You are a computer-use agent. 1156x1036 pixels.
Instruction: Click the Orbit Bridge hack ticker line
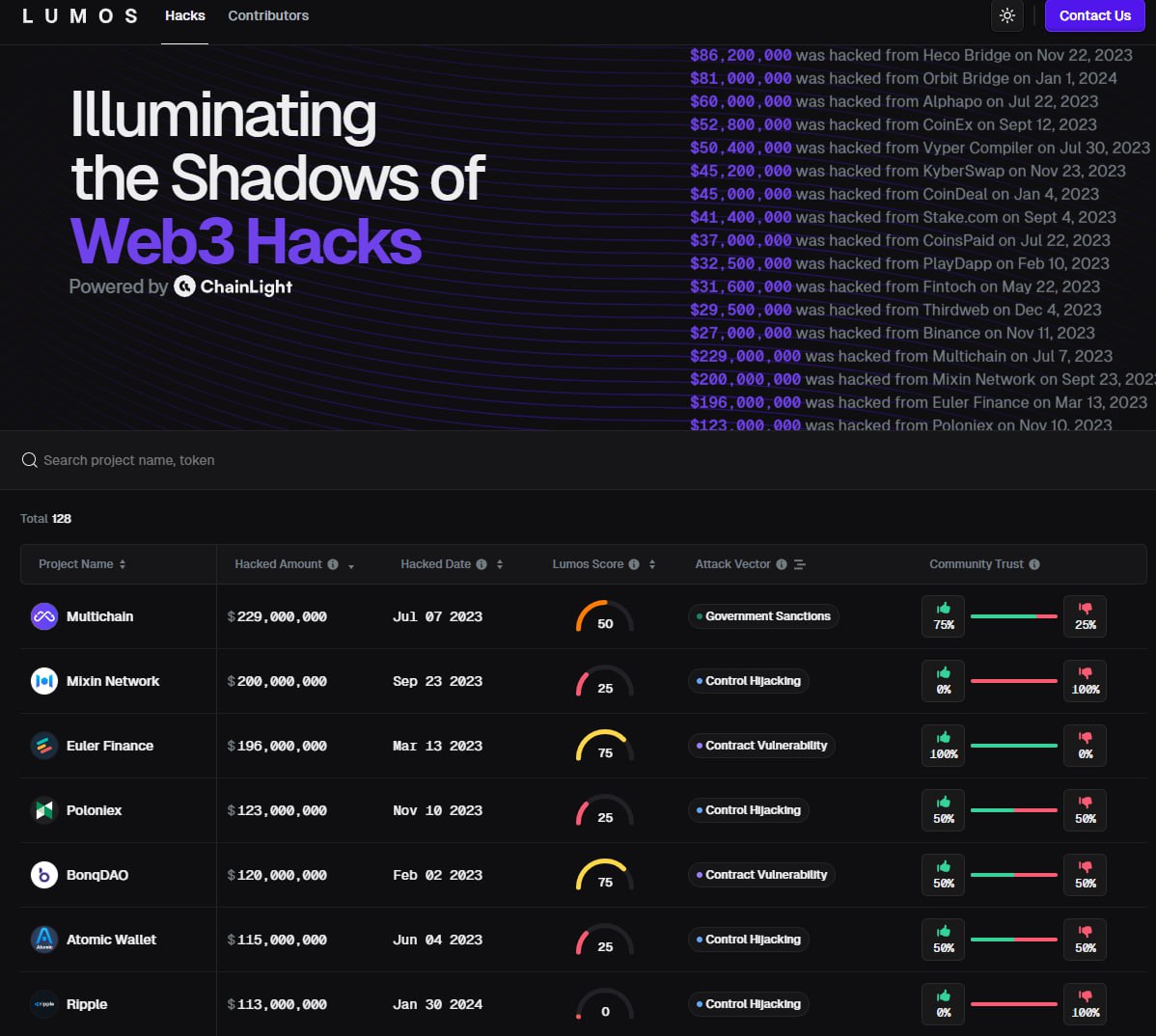pyautogui.click(x=903, y=78)
